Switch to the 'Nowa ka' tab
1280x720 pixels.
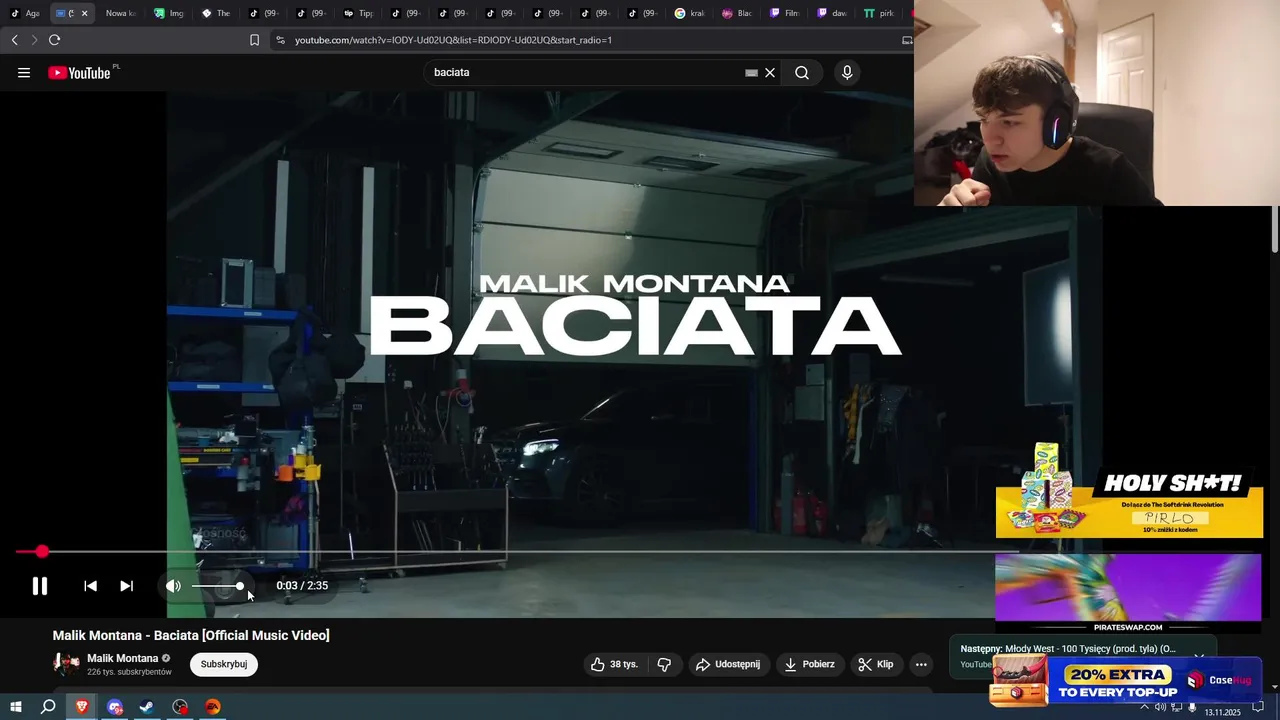120,14
